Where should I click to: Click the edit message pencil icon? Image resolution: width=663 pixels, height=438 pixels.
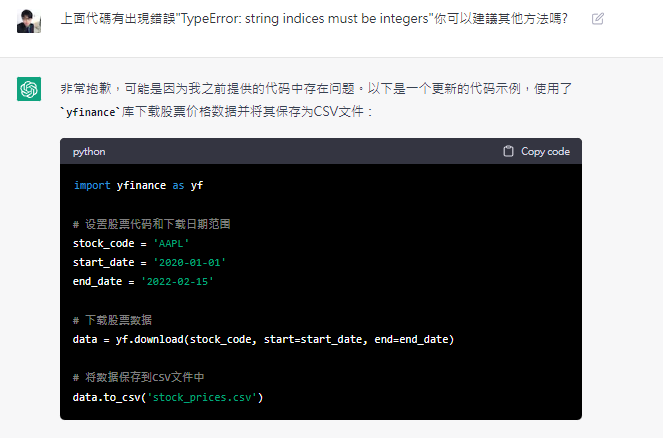(x=597, y=19)
